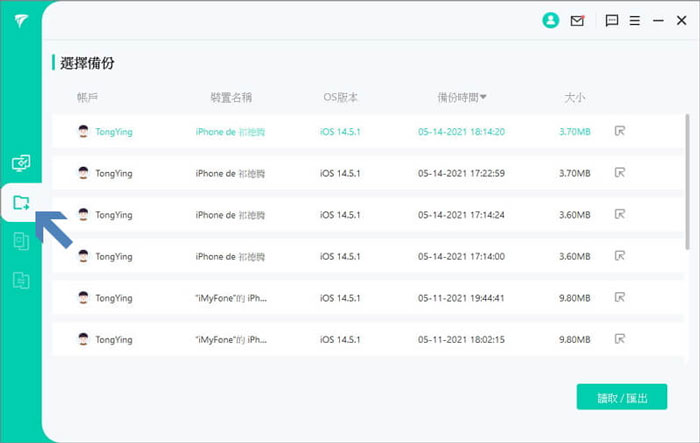The height and width of the screenshot is (443, 700).
Task: Select device name in 17:14:24 row
Action: (x=230, y=215)
